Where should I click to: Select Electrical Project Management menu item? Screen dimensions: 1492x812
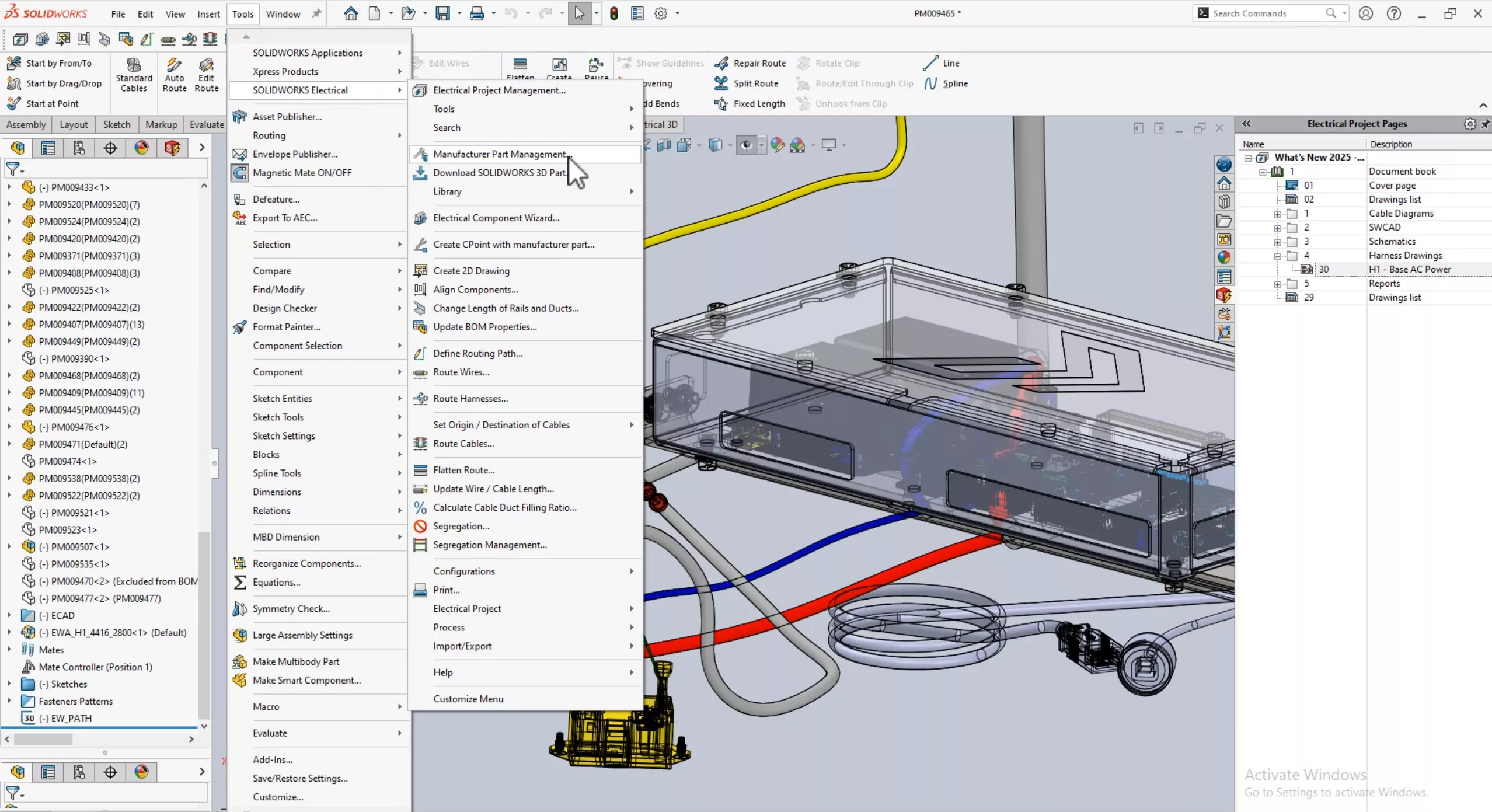[525, 90]
